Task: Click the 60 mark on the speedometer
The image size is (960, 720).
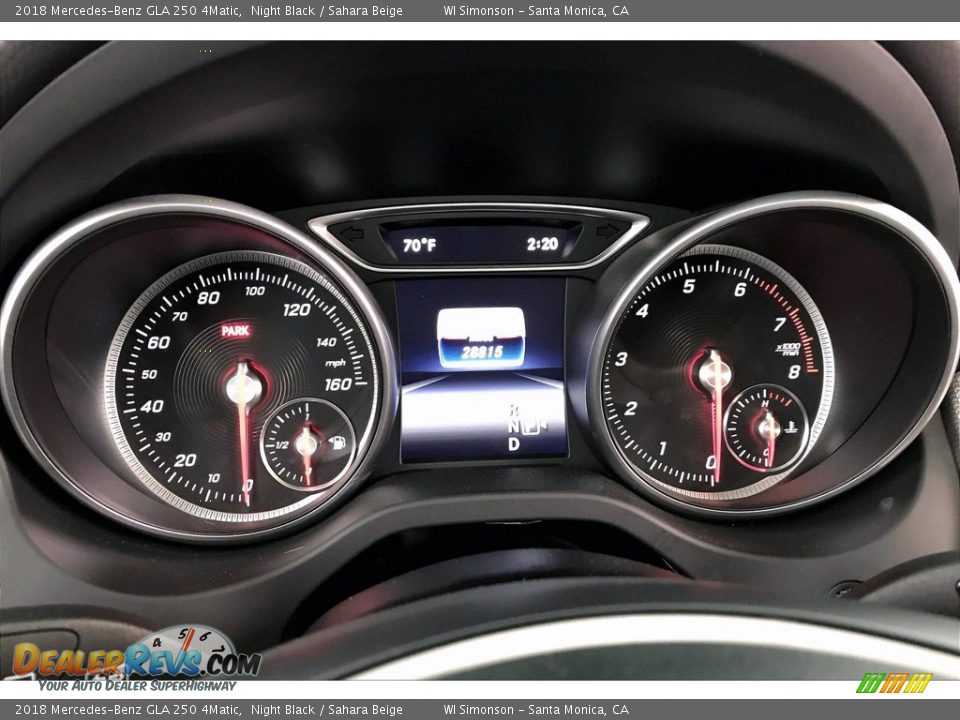Action: [x=159, y=342]
